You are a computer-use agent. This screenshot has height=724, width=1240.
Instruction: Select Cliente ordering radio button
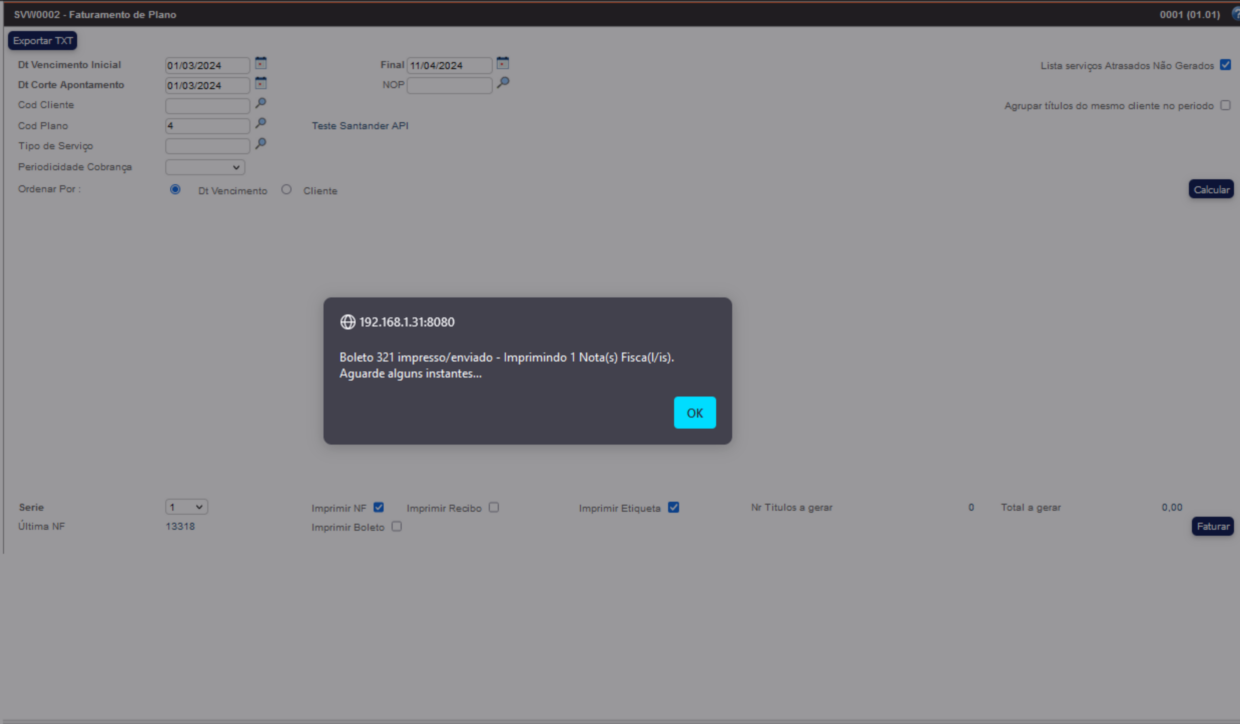287,190
